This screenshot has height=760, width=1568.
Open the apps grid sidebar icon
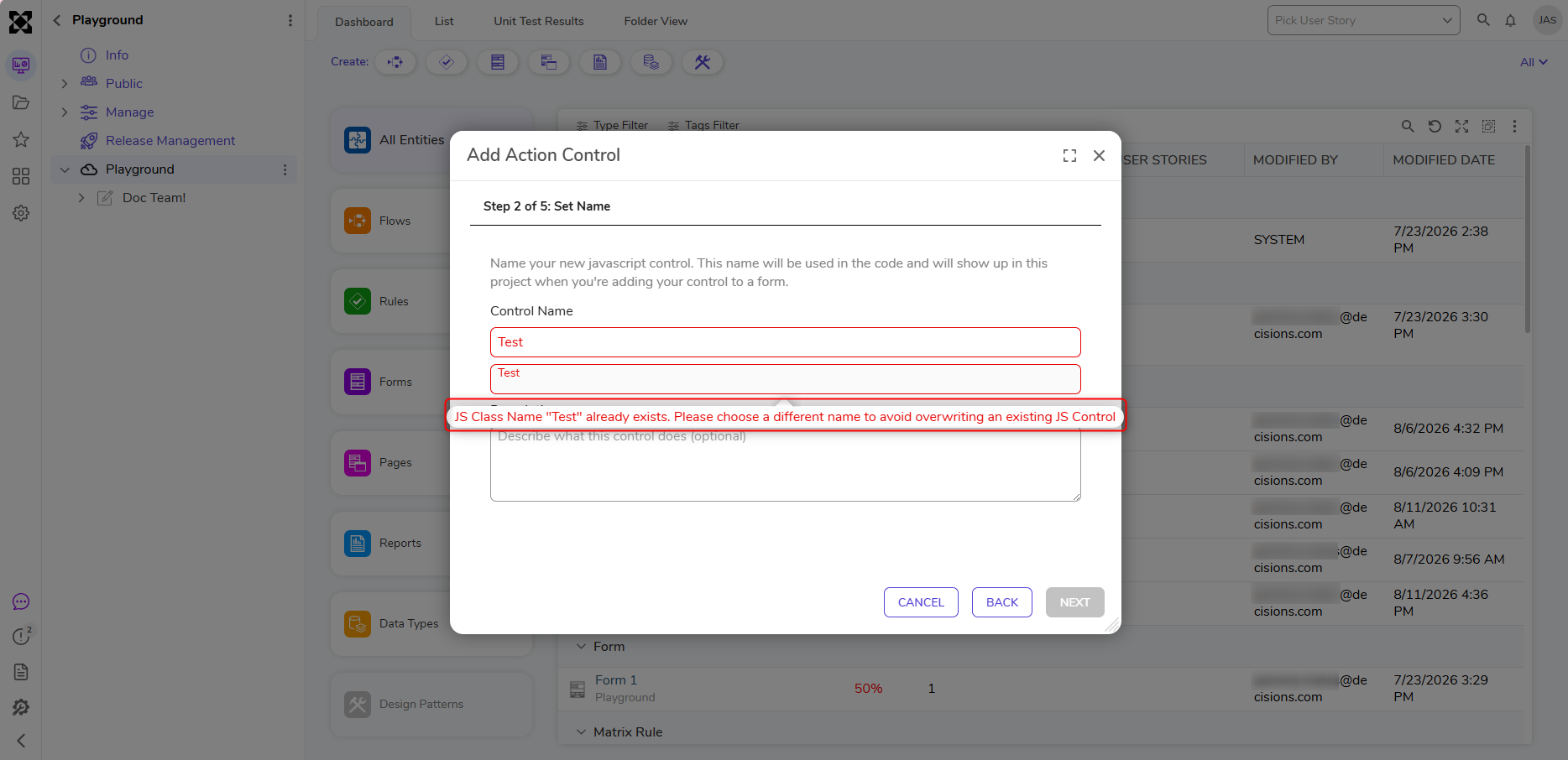click(21, 176)
